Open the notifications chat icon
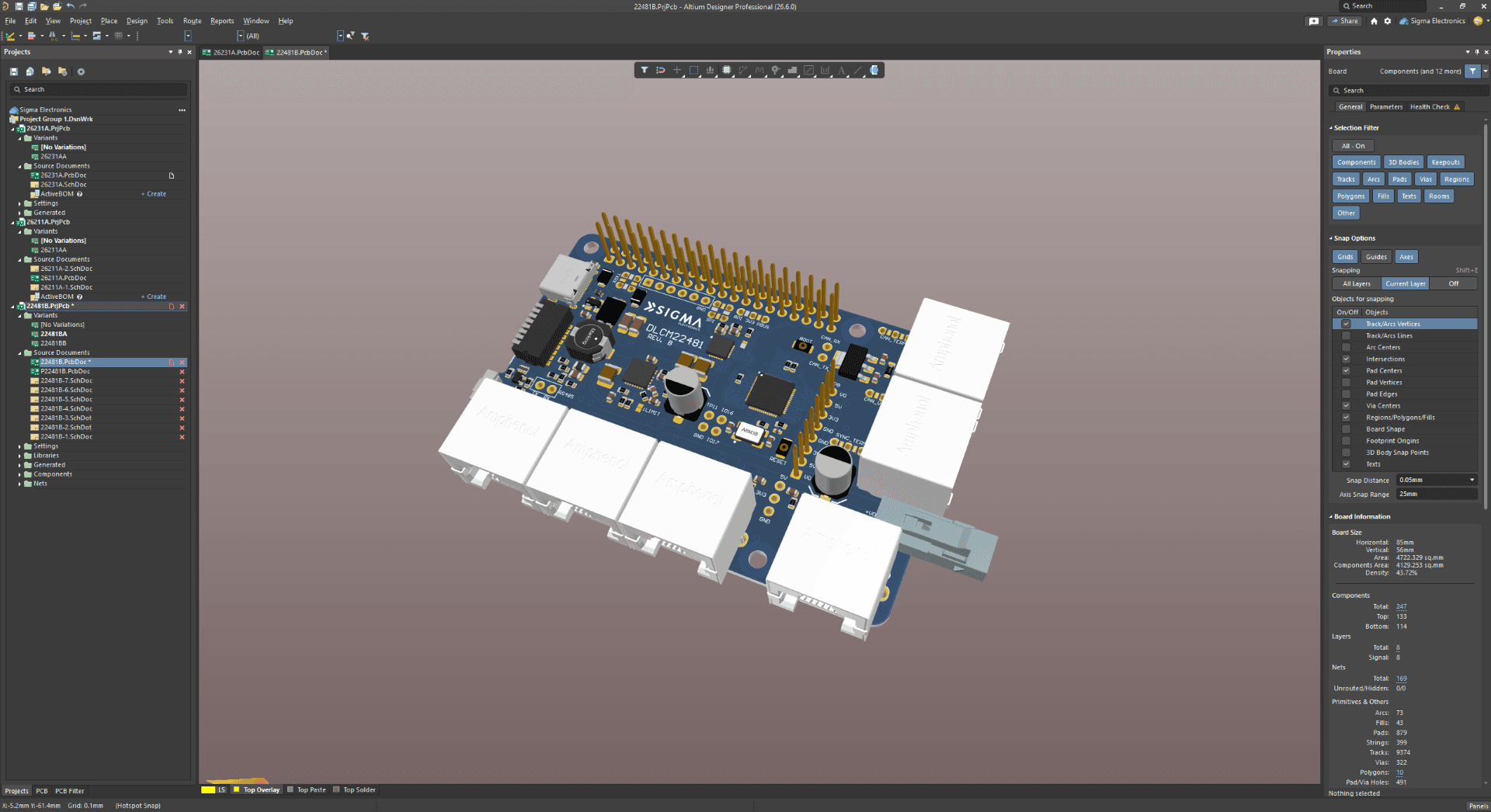Image resolution: width=1491 pixels, height=812 pixels. pyautogui.click(x=1314, y=21)
